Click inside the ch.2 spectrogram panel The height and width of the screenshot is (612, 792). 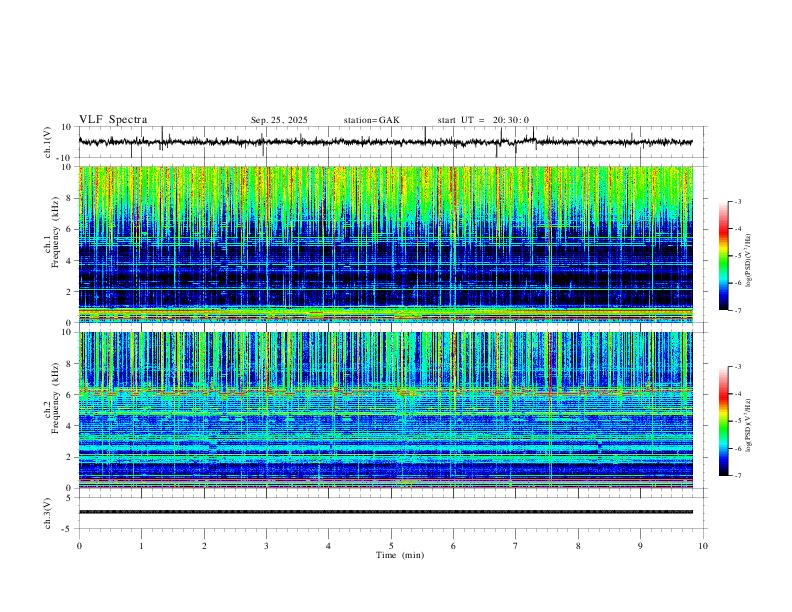385,410
